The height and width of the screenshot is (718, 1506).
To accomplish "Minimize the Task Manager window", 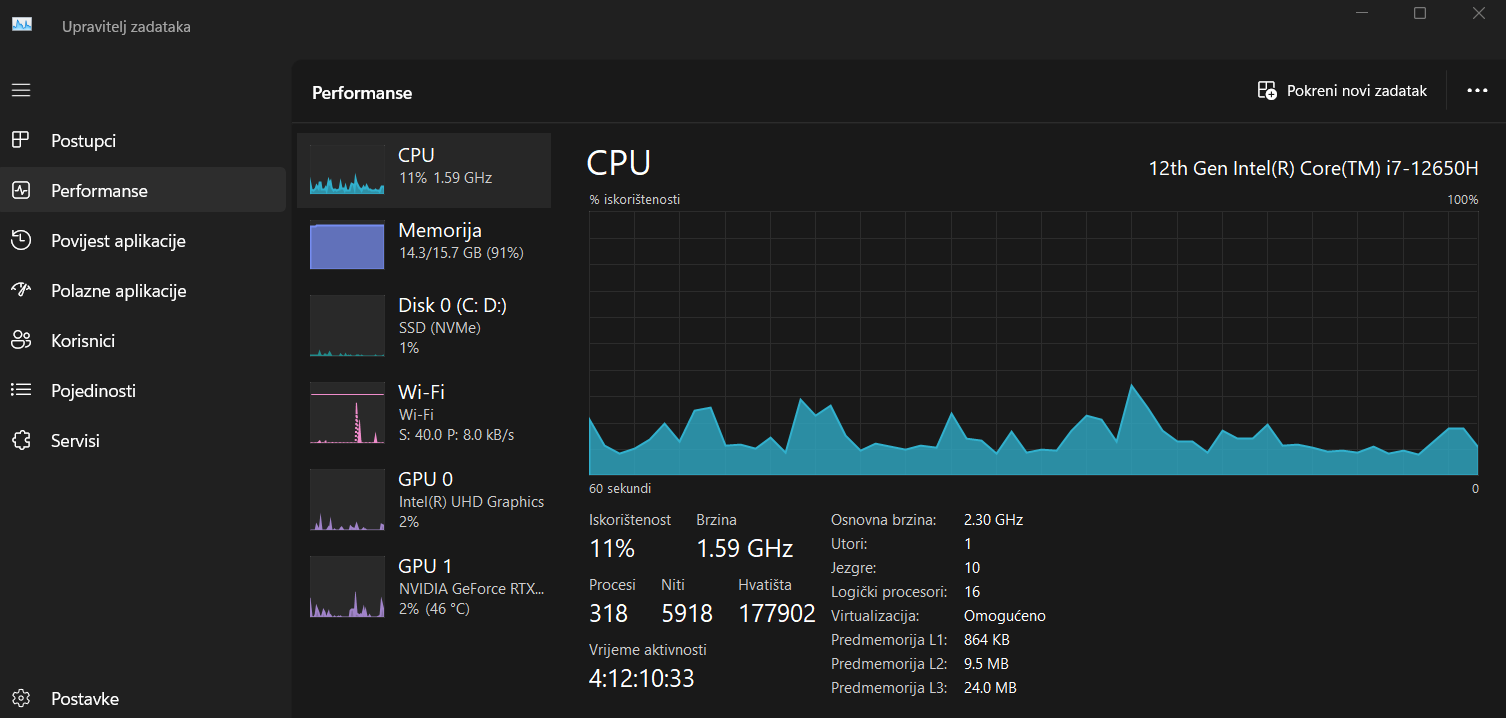I will pos(1361,13).
